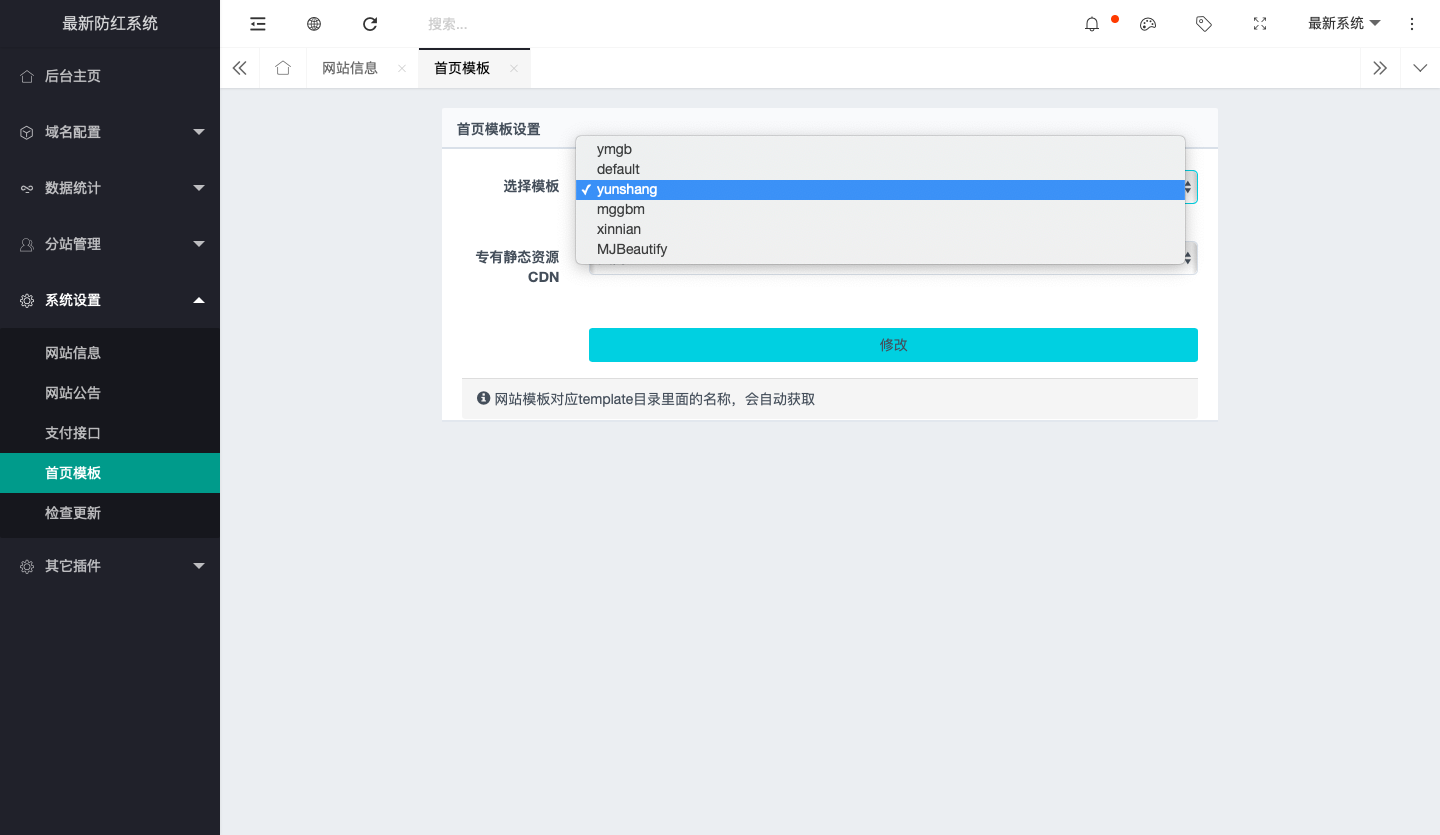Viewport: 1440px width, 835px height.
Task: Switch to the 网站信息 tab
Action: 350,68
